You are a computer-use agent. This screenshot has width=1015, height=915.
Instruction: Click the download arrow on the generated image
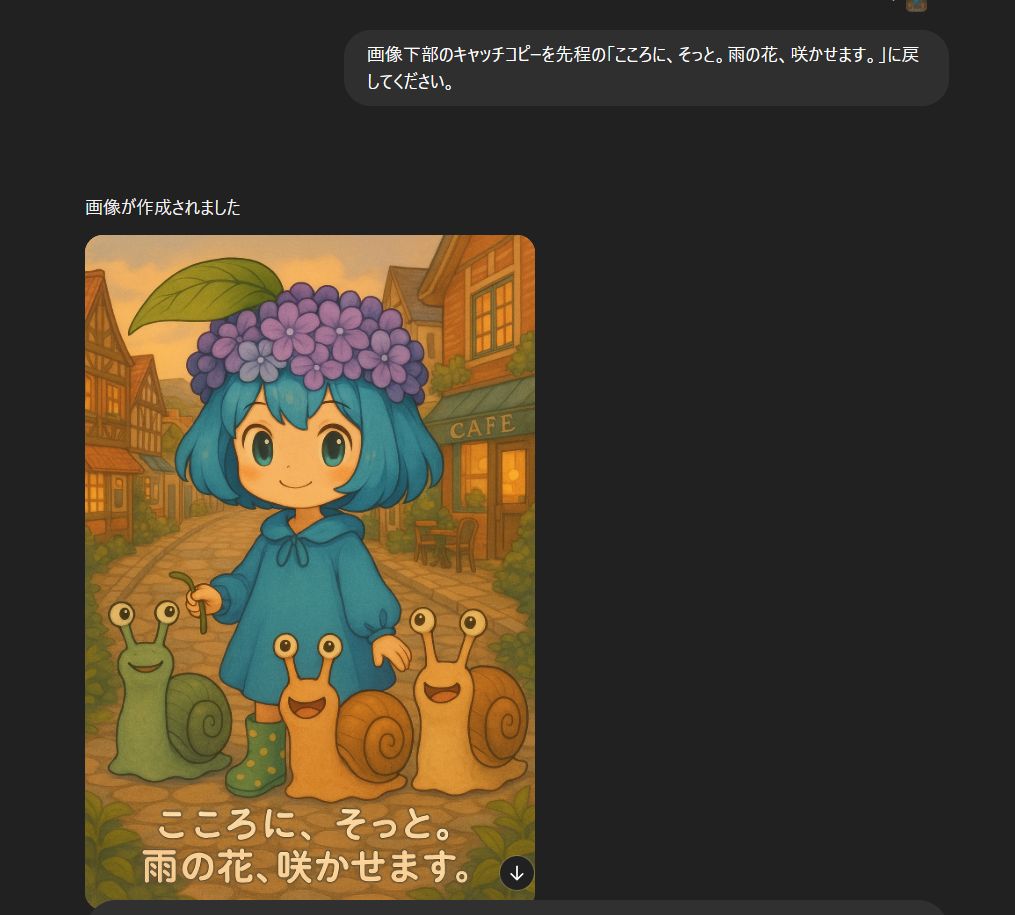click(x=517, y=873)
